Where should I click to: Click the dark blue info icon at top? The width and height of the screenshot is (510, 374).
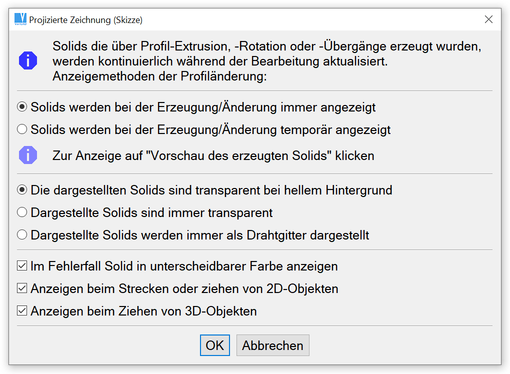[28, 61]
